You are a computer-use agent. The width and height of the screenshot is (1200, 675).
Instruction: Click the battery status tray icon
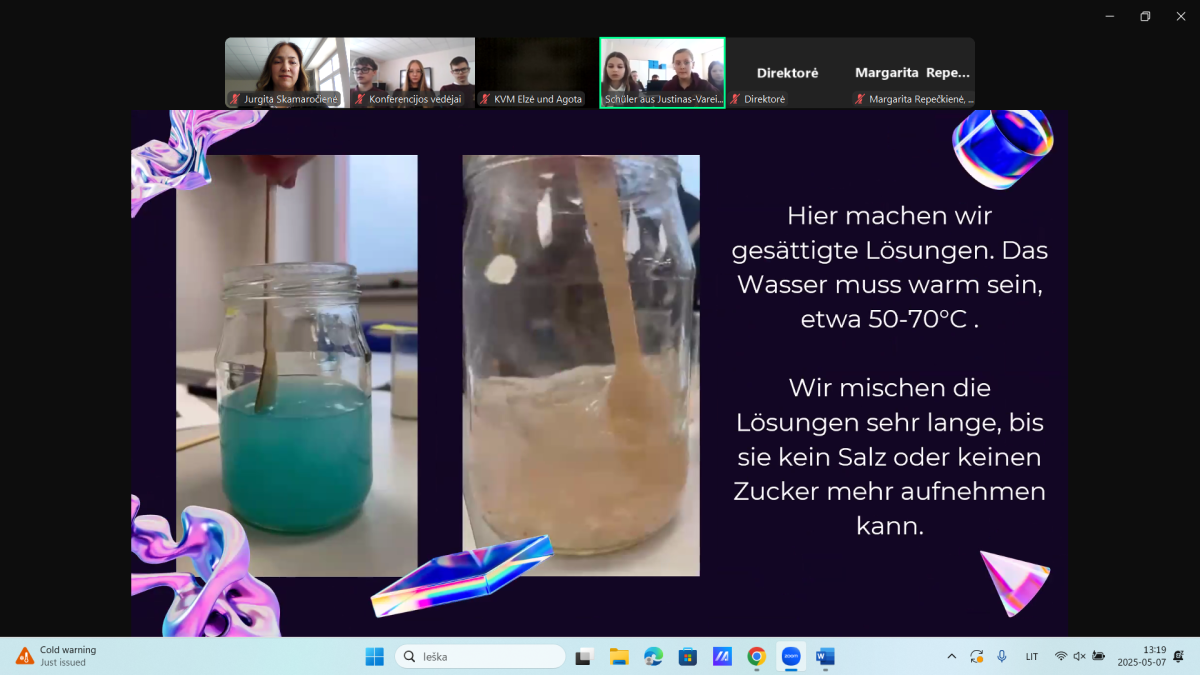click(1099, 657)
